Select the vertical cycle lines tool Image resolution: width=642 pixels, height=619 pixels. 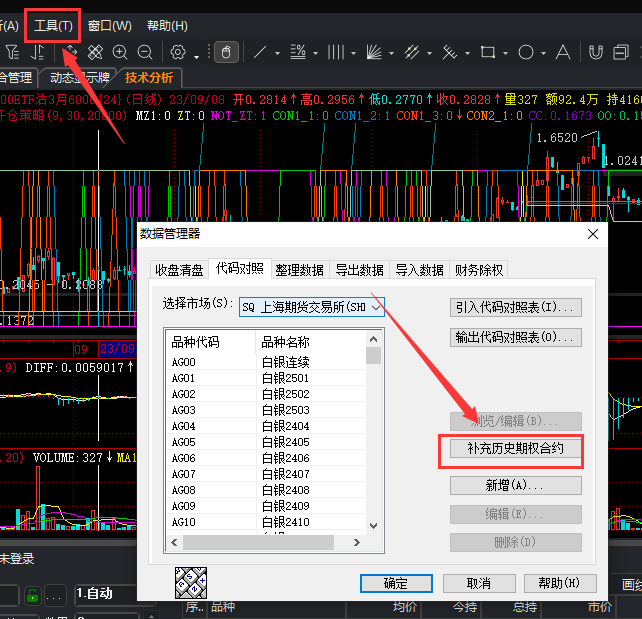[x=336, y=52]
